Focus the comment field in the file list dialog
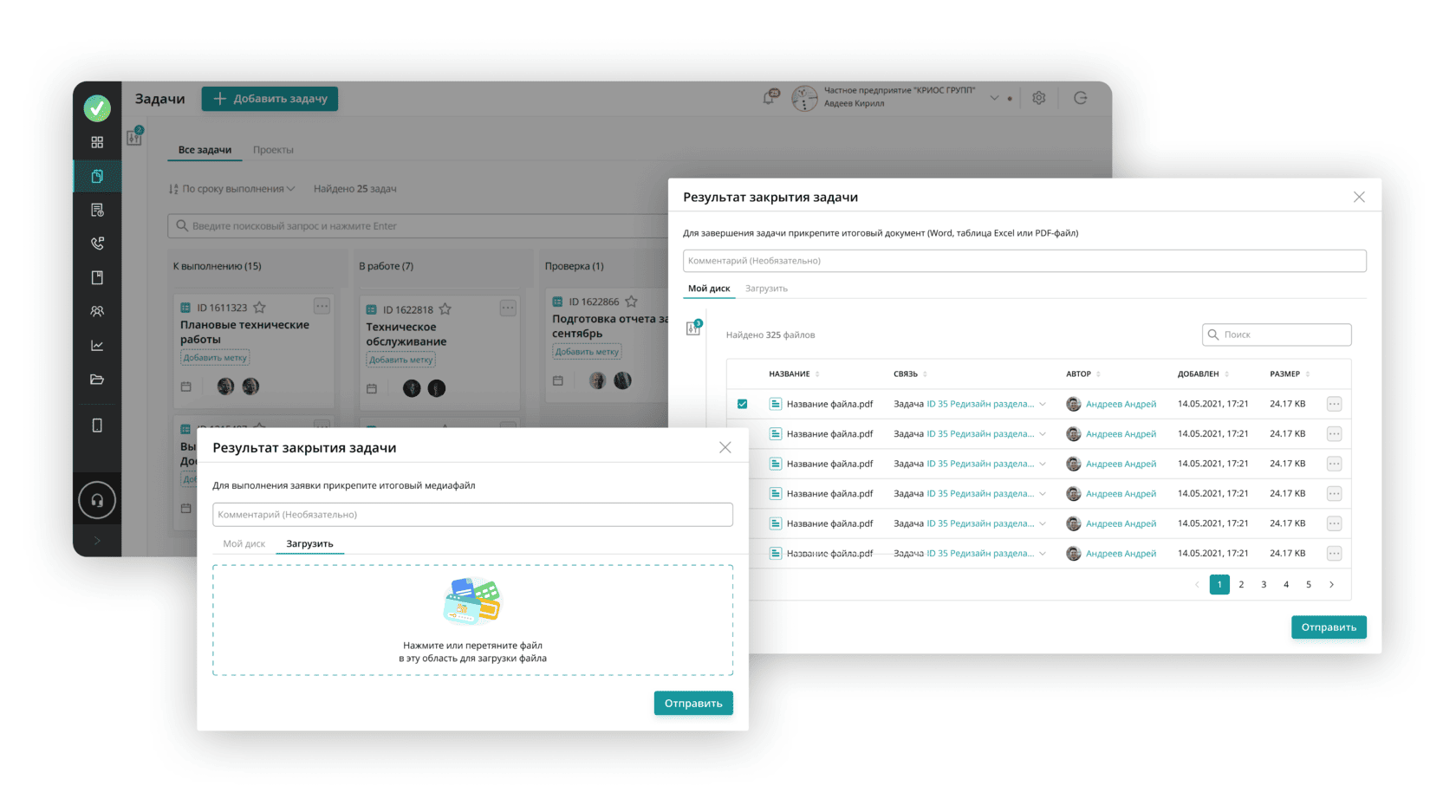The height and width of the screenshot is (812, 1456). coord(1024,261)
